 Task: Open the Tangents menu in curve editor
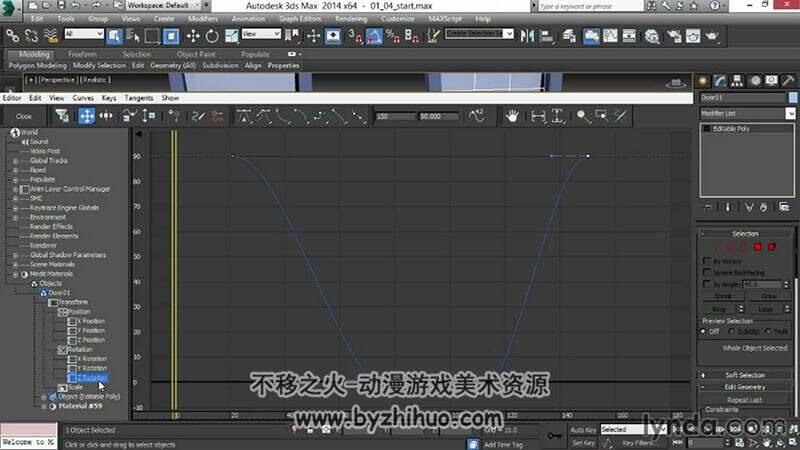[139, 98]
